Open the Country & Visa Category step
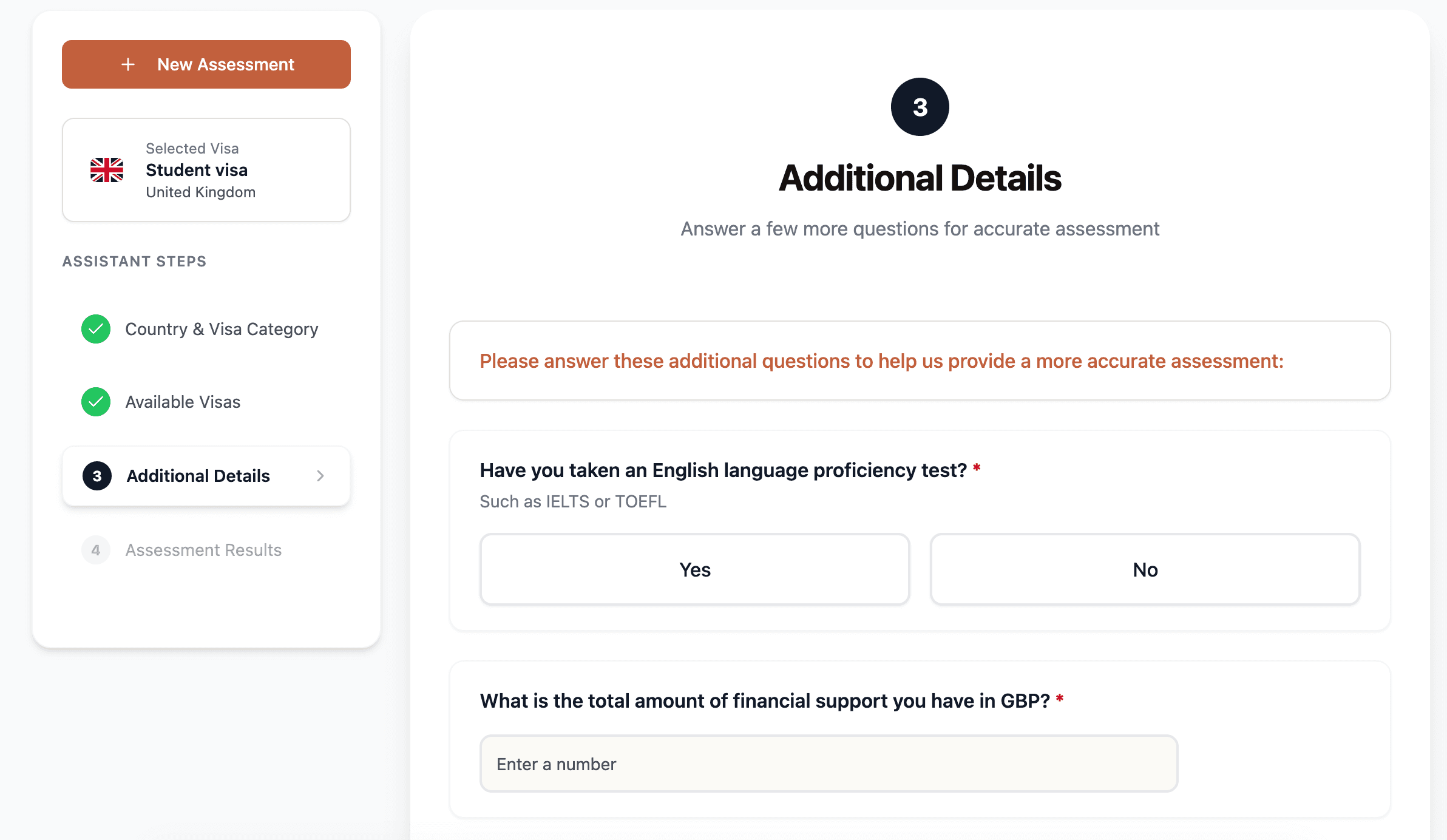Viewport: 1447px width, 840px height. (x=222, y=329)
